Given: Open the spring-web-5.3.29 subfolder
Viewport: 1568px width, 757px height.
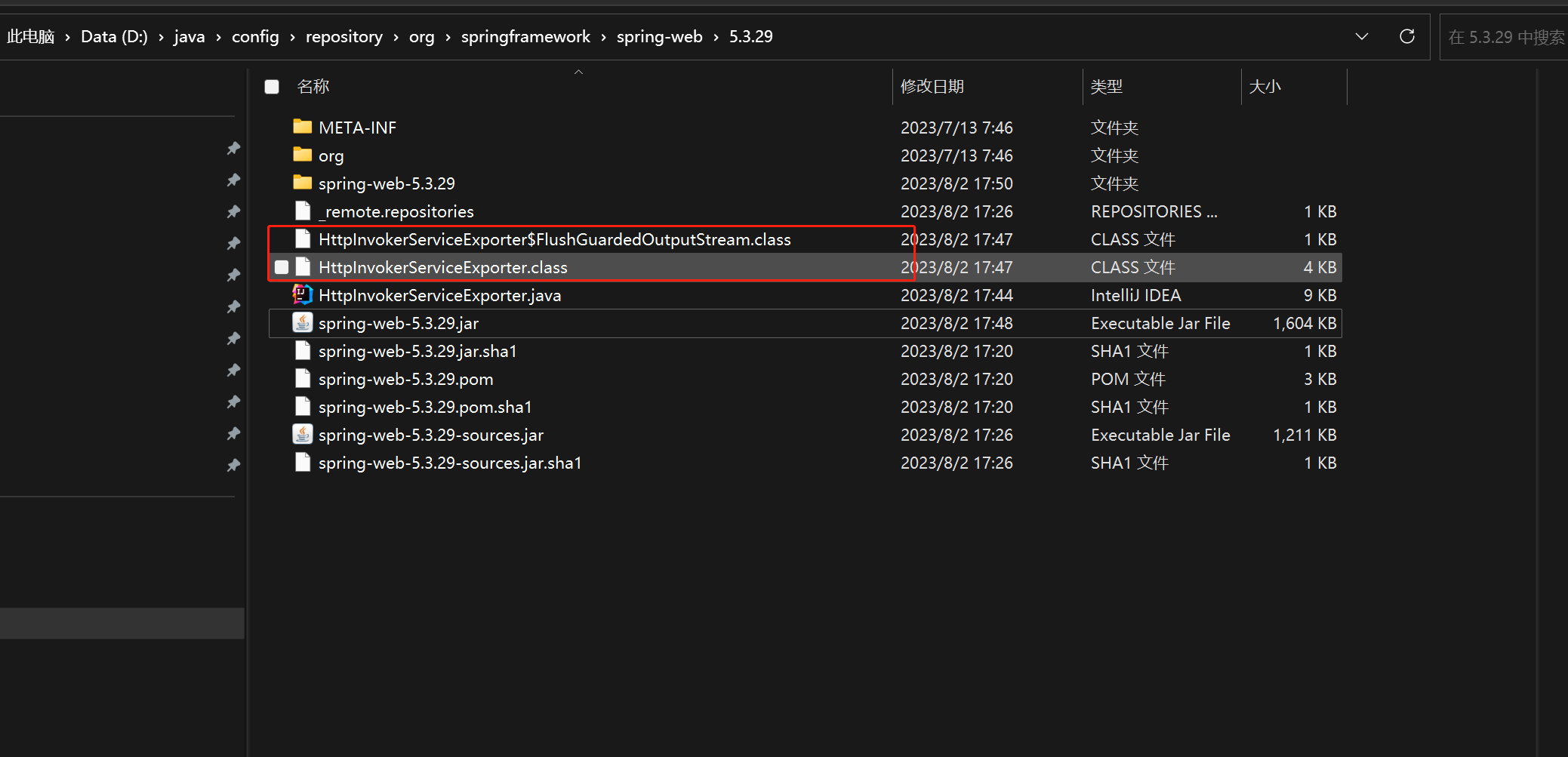Looking at the screenshot, I should [x=387, y=183].
